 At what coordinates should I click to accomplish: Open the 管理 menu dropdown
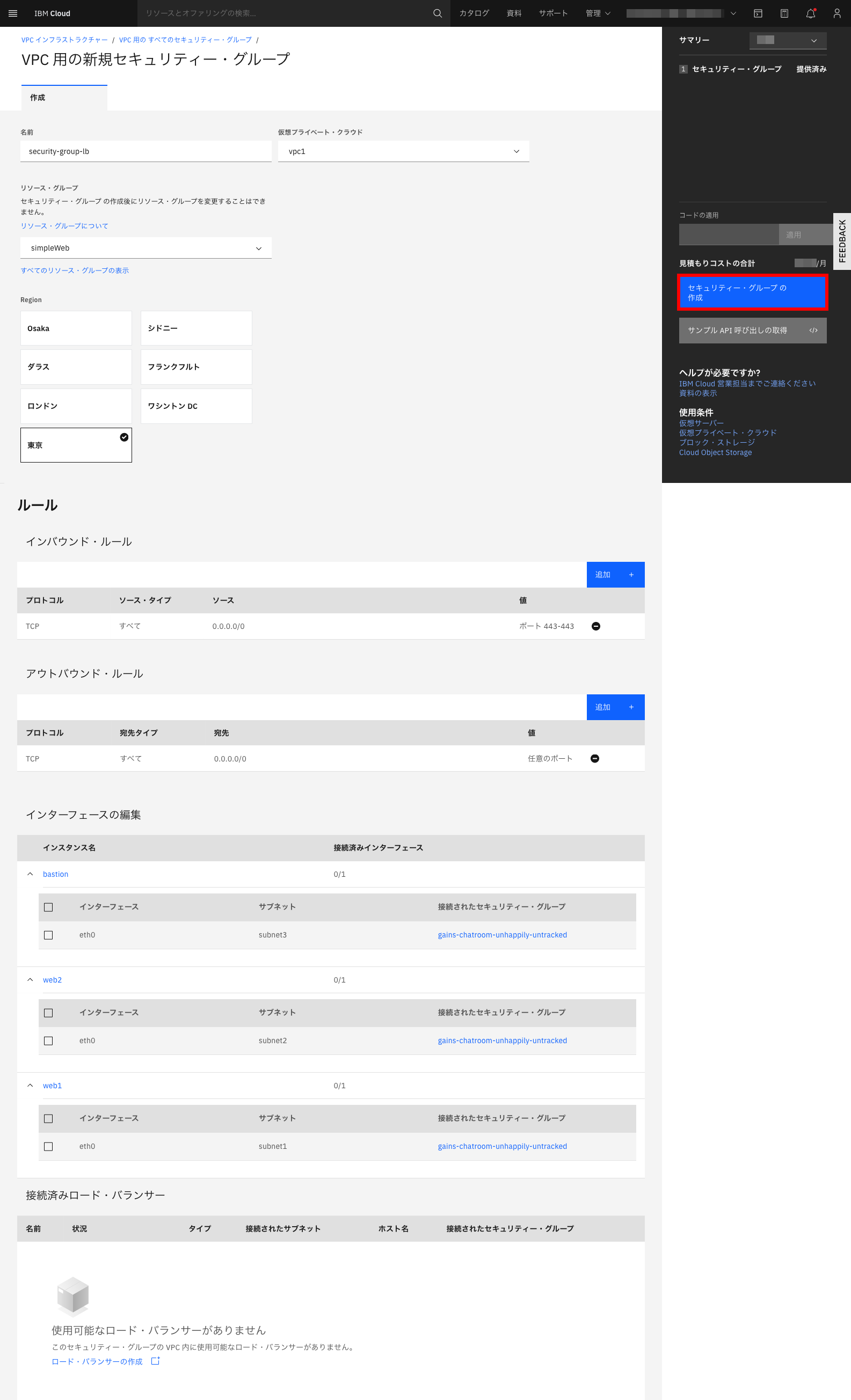[x=598, y=13]
